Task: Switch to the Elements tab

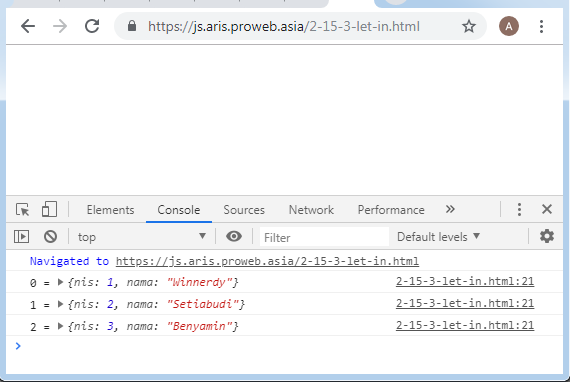Action: point(111,210)
